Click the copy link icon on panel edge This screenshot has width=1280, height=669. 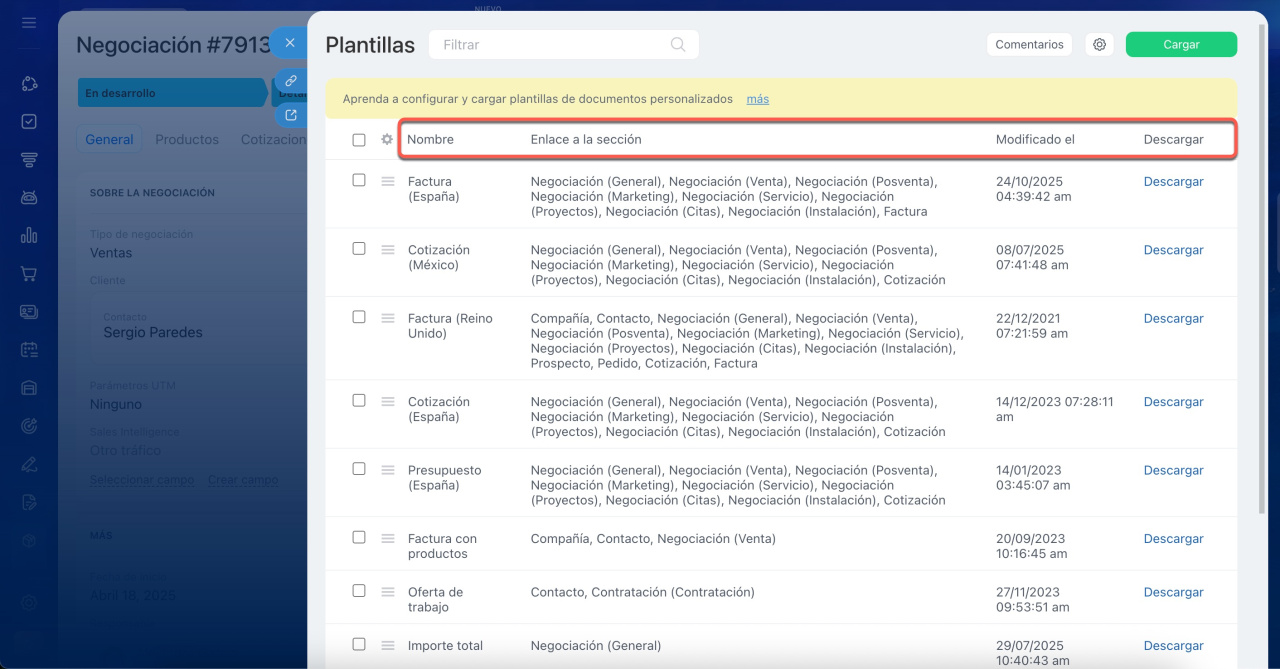pyautogui.click(x=290, y=80)
